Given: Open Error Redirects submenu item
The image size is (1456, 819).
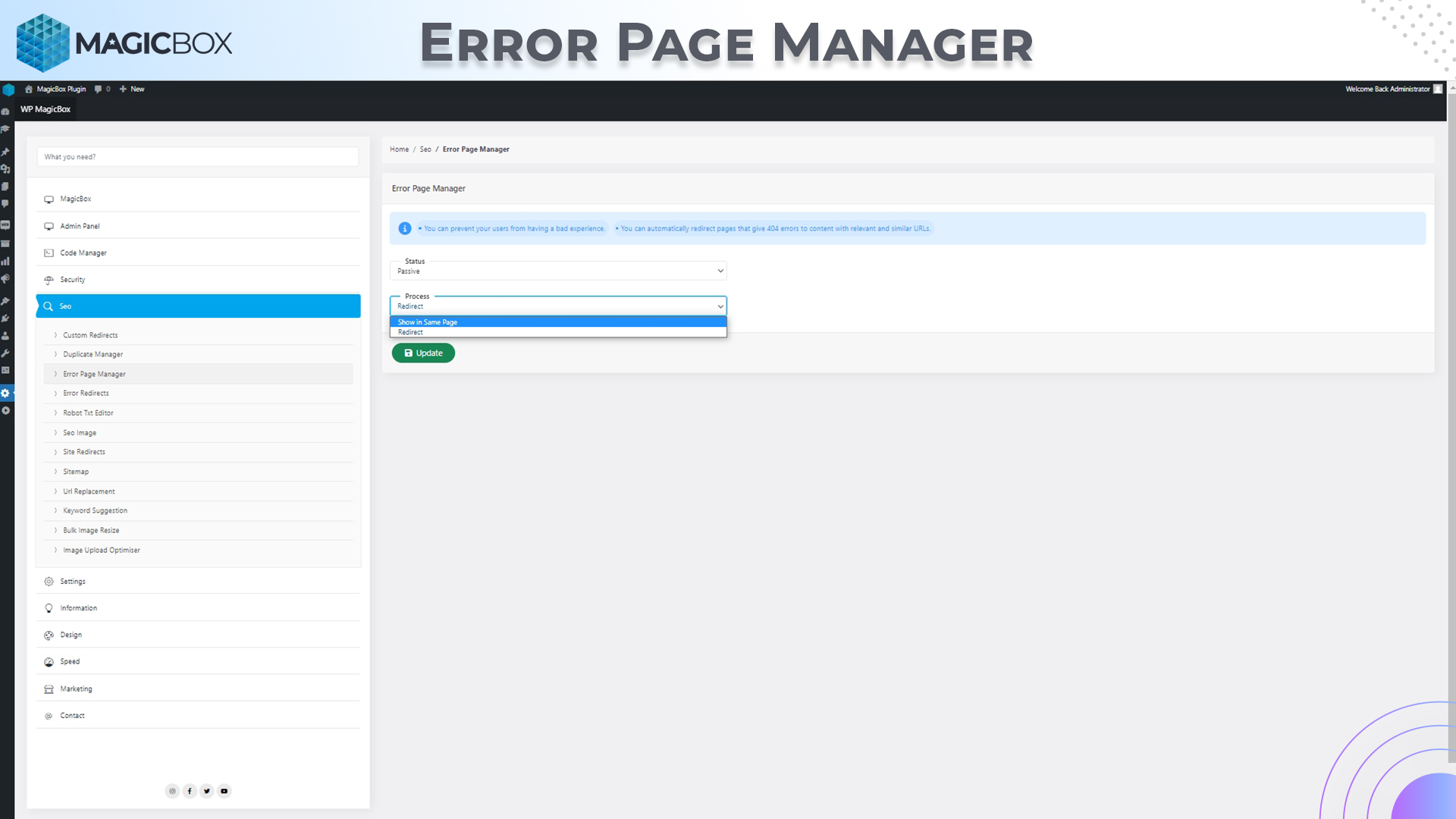Looking at the screenshot, I should 198,394.
